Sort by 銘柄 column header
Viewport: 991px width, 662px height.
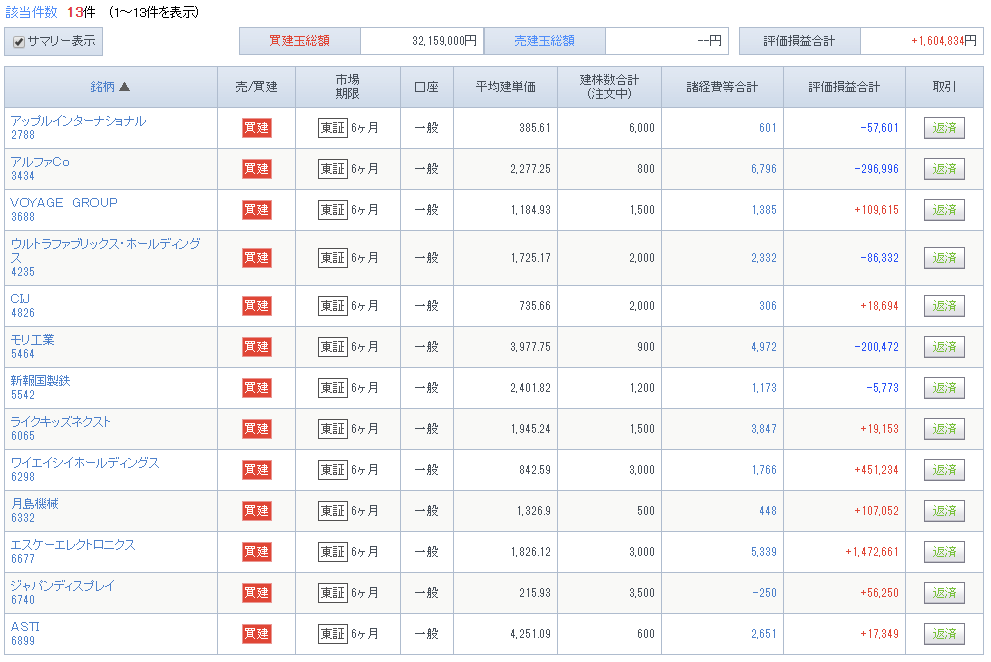point(110,87)
